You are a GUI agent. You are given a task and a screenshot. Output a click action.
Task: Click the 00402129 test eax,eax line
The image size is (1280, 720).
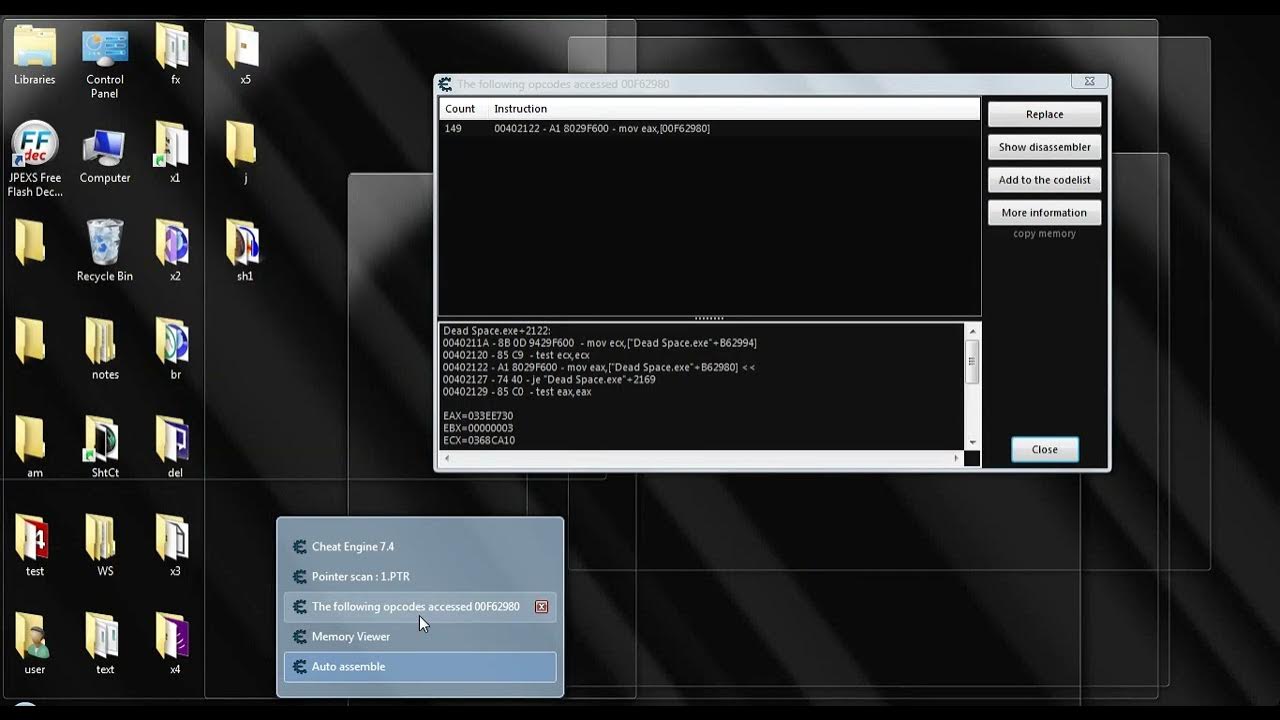517,392
